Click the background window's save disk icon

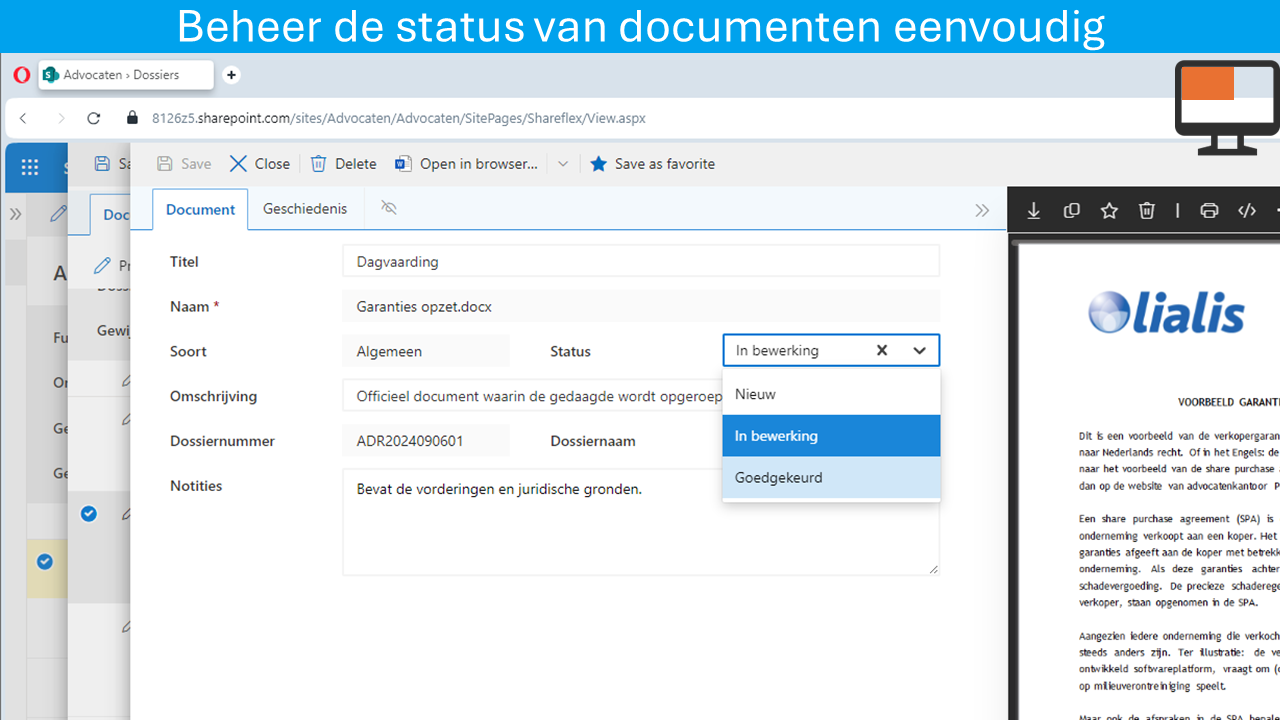pos(101,164)
